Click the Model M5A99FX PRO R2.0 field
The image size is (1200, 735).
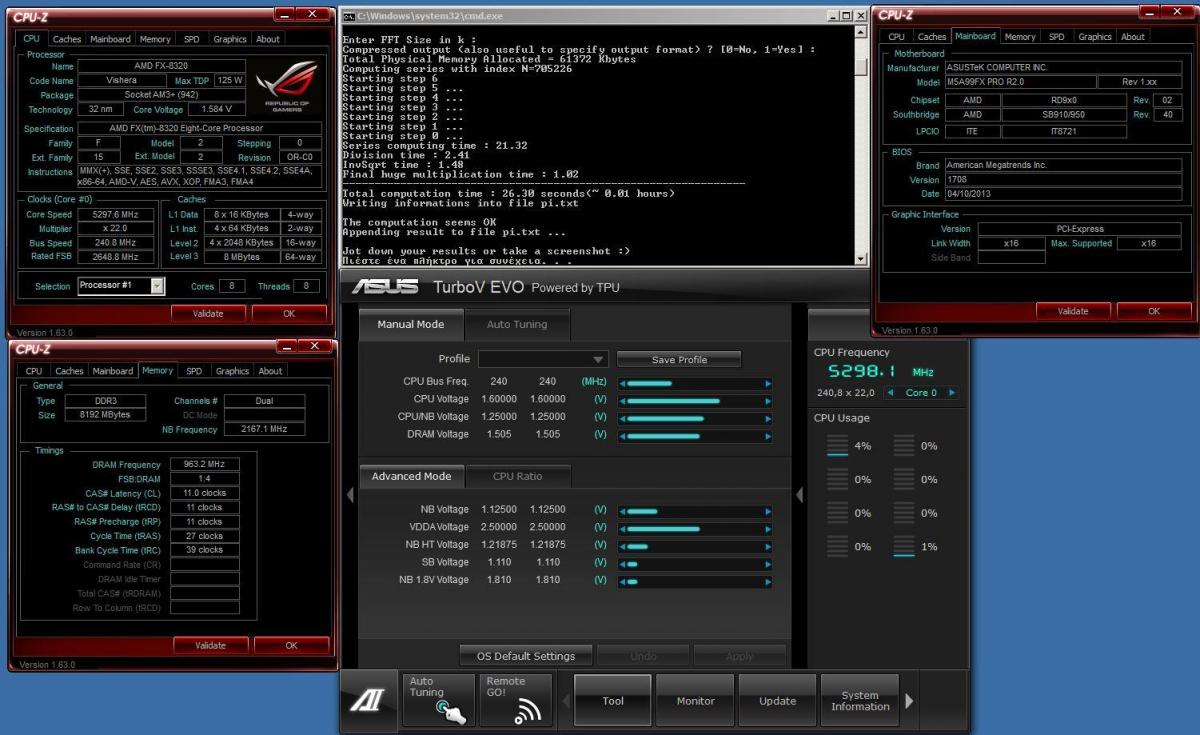pyautogui.click(x=1019, y=82)
